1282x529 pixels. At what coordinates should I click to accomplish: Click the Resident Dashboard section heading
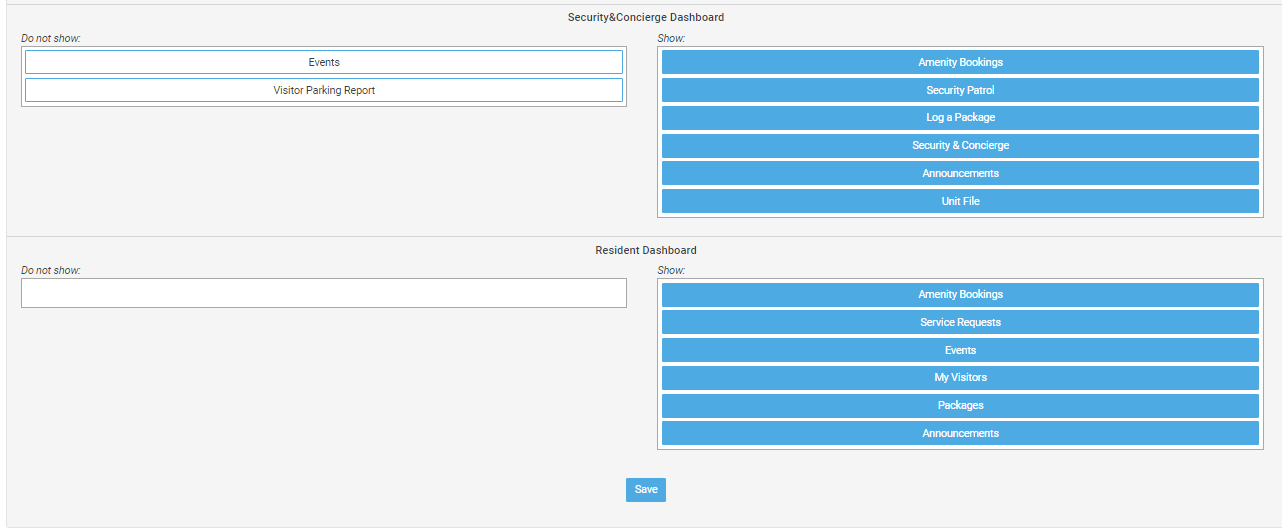(x=646, y=250)
